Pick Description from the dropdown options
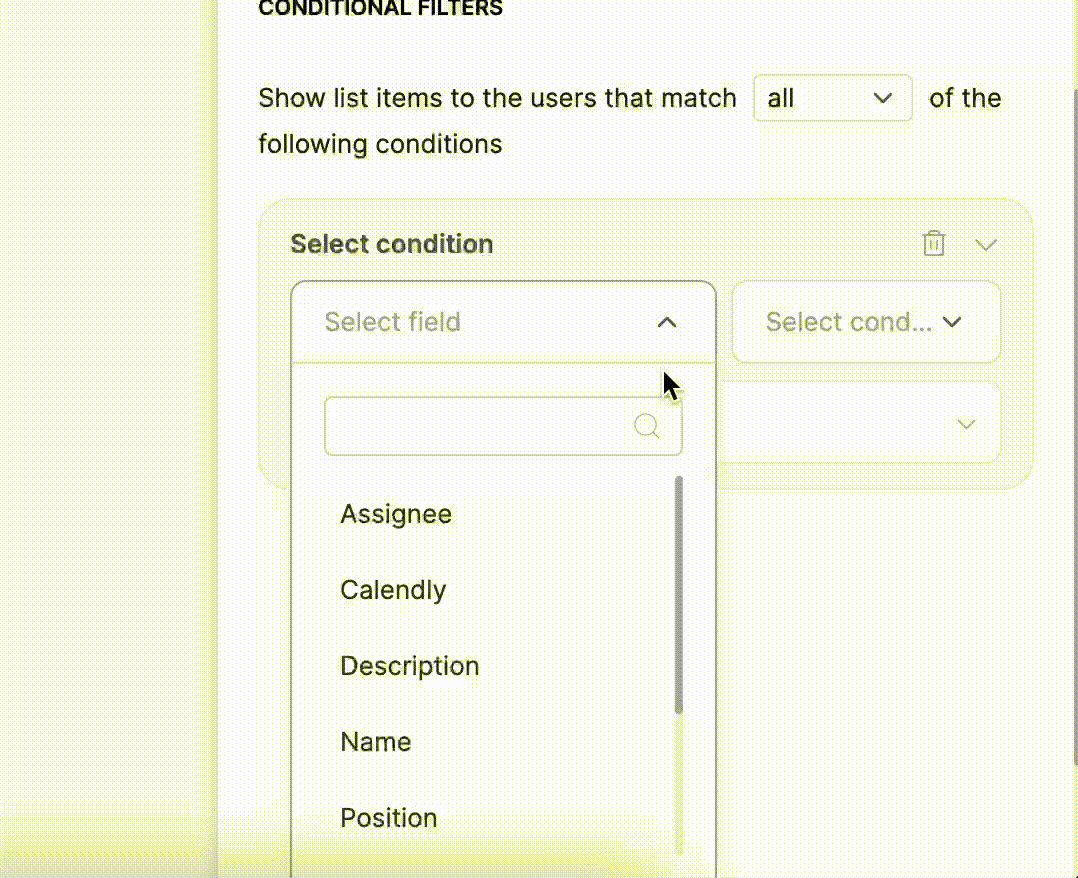Screen dimensions: 1078x878 (409, 665)
